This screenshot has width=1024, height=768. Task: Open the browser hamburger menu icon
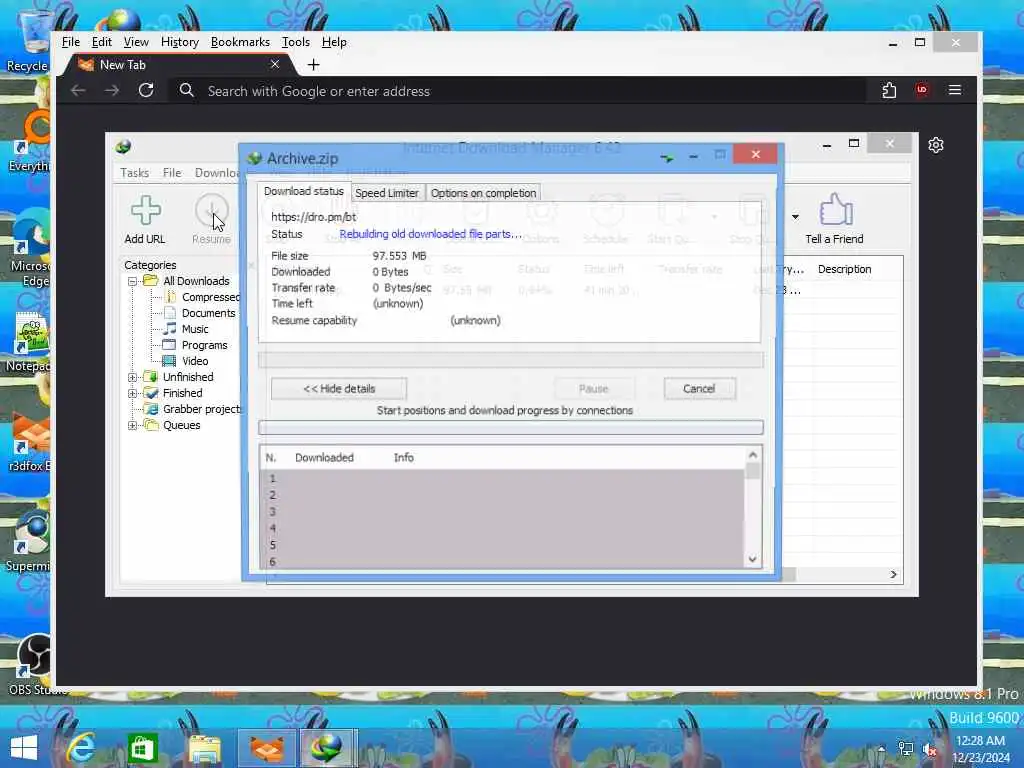(x=955, y=89)
